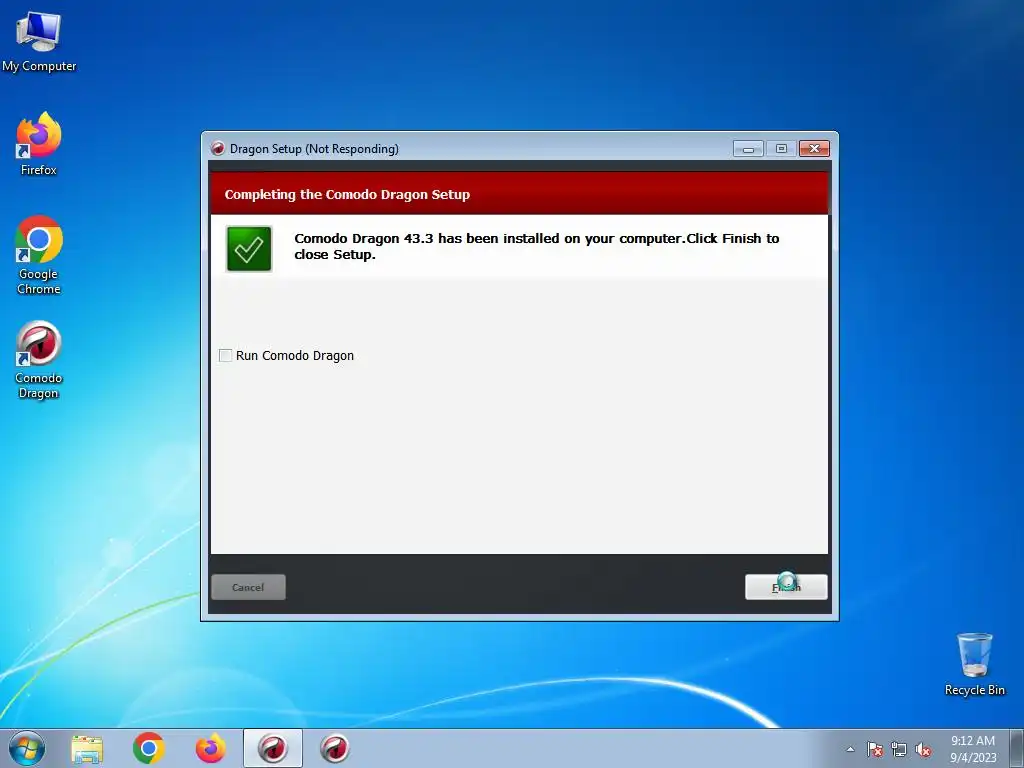Close the Dragon Setup window
Viewport: 1024px width, 768px height.
click(x=814, y=149)
